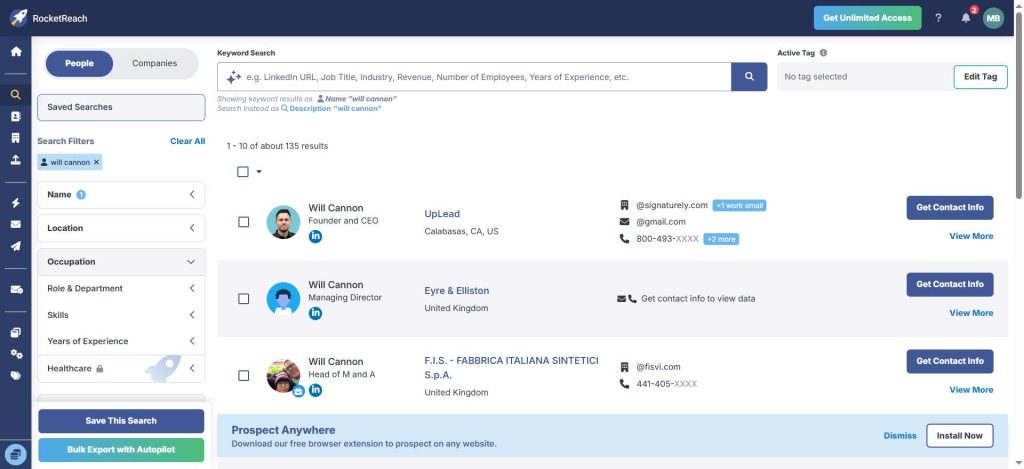Expand the Location filter

[121, 228]
